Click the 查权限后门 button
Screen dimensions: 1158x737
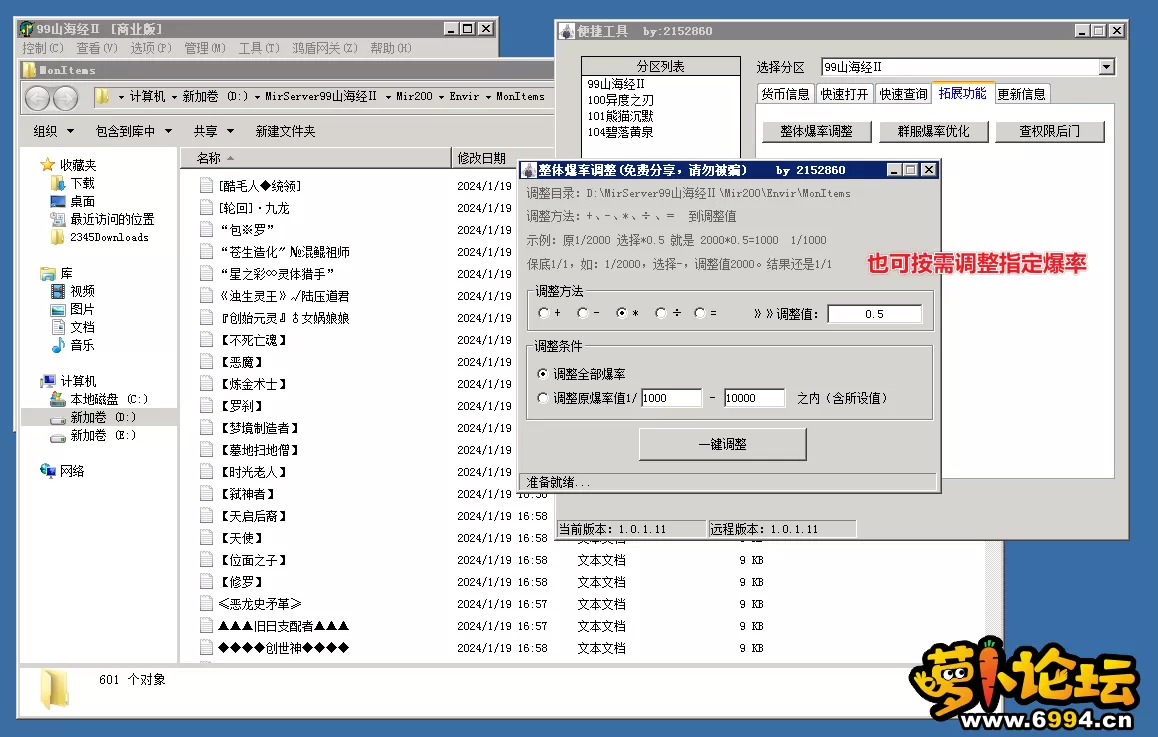(x=1049, y=131)
